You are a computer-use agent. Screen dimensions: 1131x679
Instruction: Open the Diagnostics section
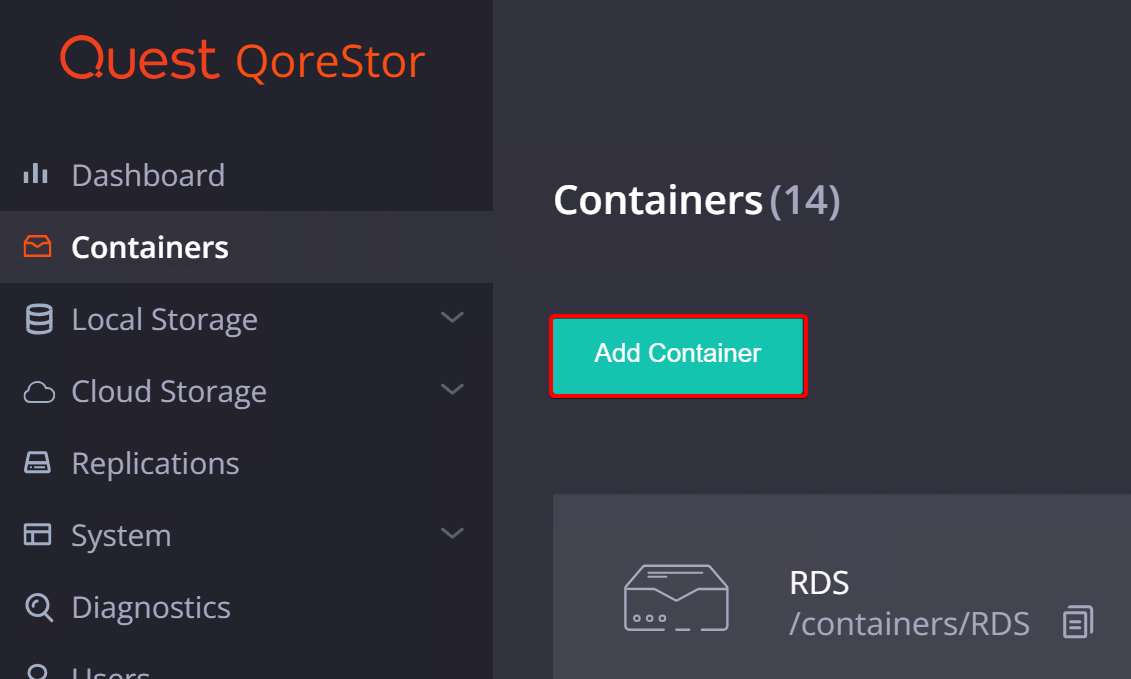click(x=151, y=608)
